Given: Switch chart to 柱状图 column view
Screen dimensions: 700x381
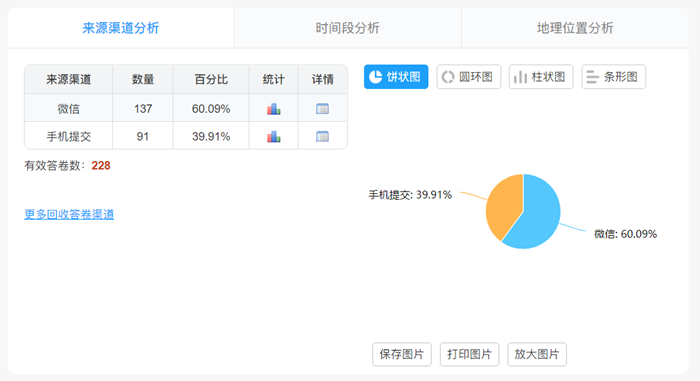Looking at the screenshot, I should [541, 77].
